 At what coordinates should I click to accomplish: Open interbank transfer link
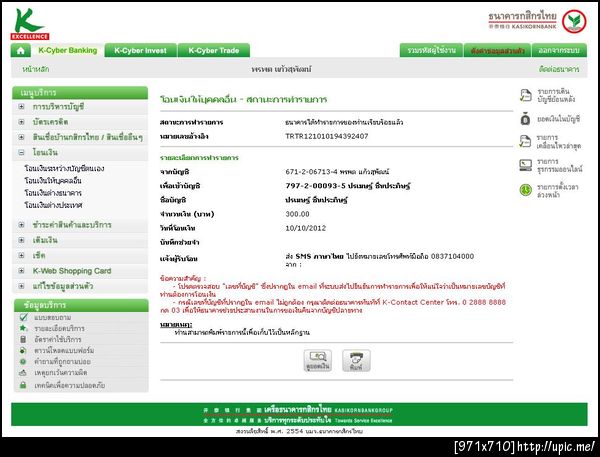[53, 193]
